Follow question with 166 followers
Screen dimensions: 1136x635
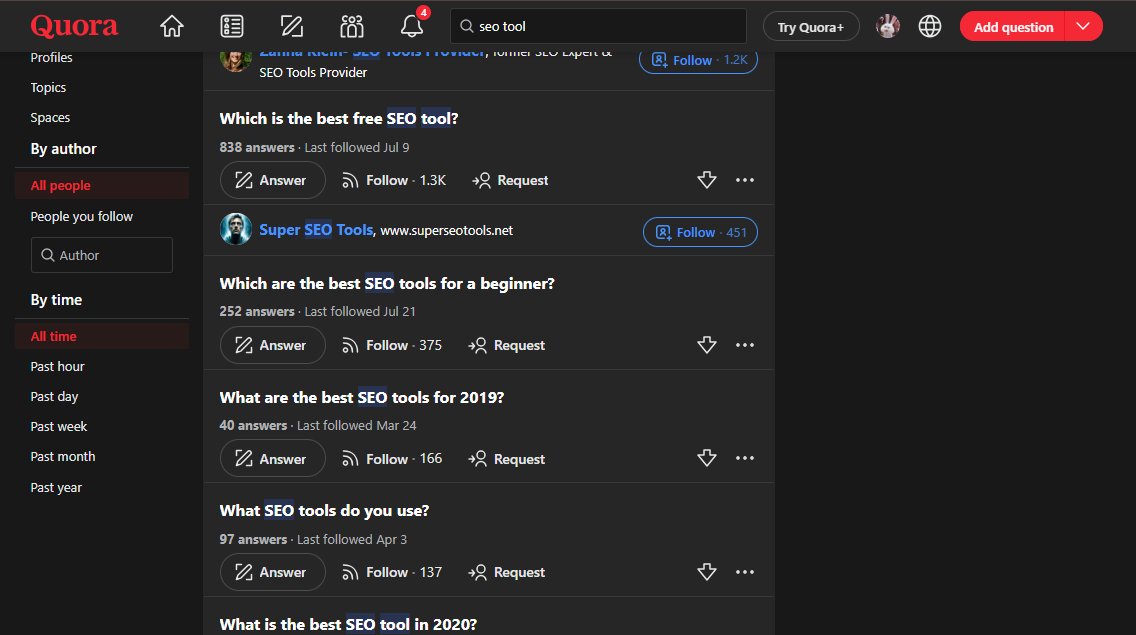coord(392,458)
